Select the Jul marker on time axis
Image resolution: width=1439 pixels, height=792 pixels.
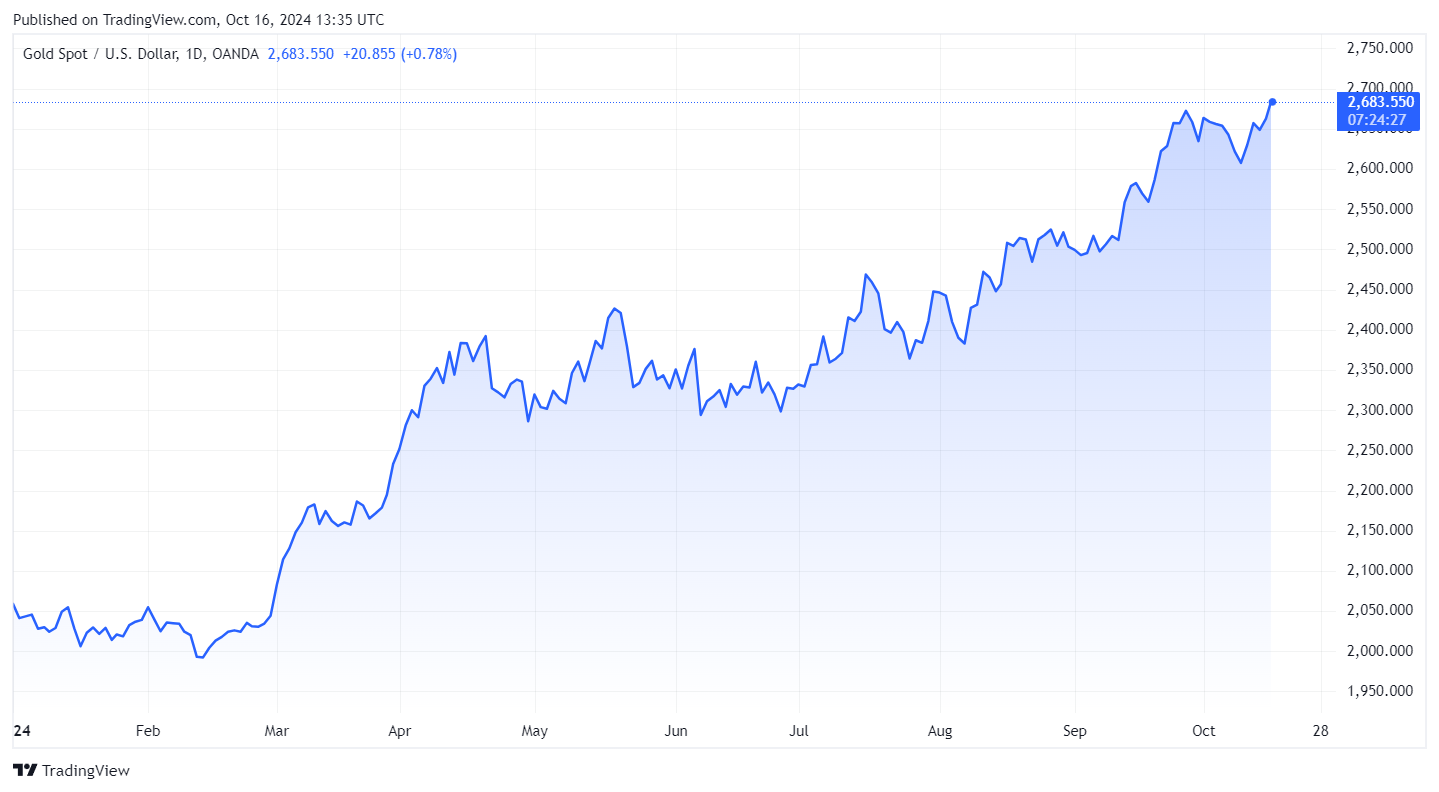[x=799, y=731]
